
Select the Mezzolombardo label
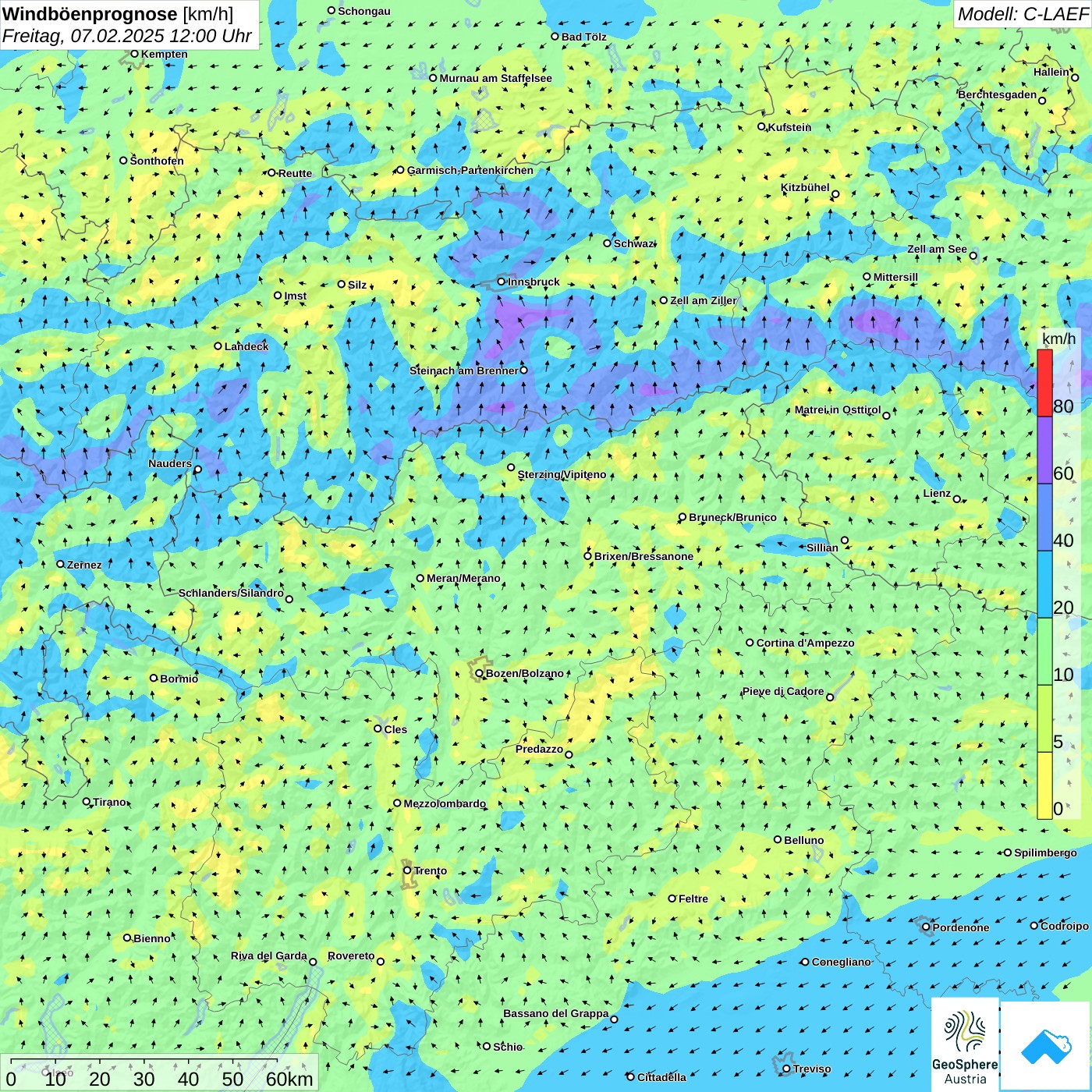[x=445, y=803]
